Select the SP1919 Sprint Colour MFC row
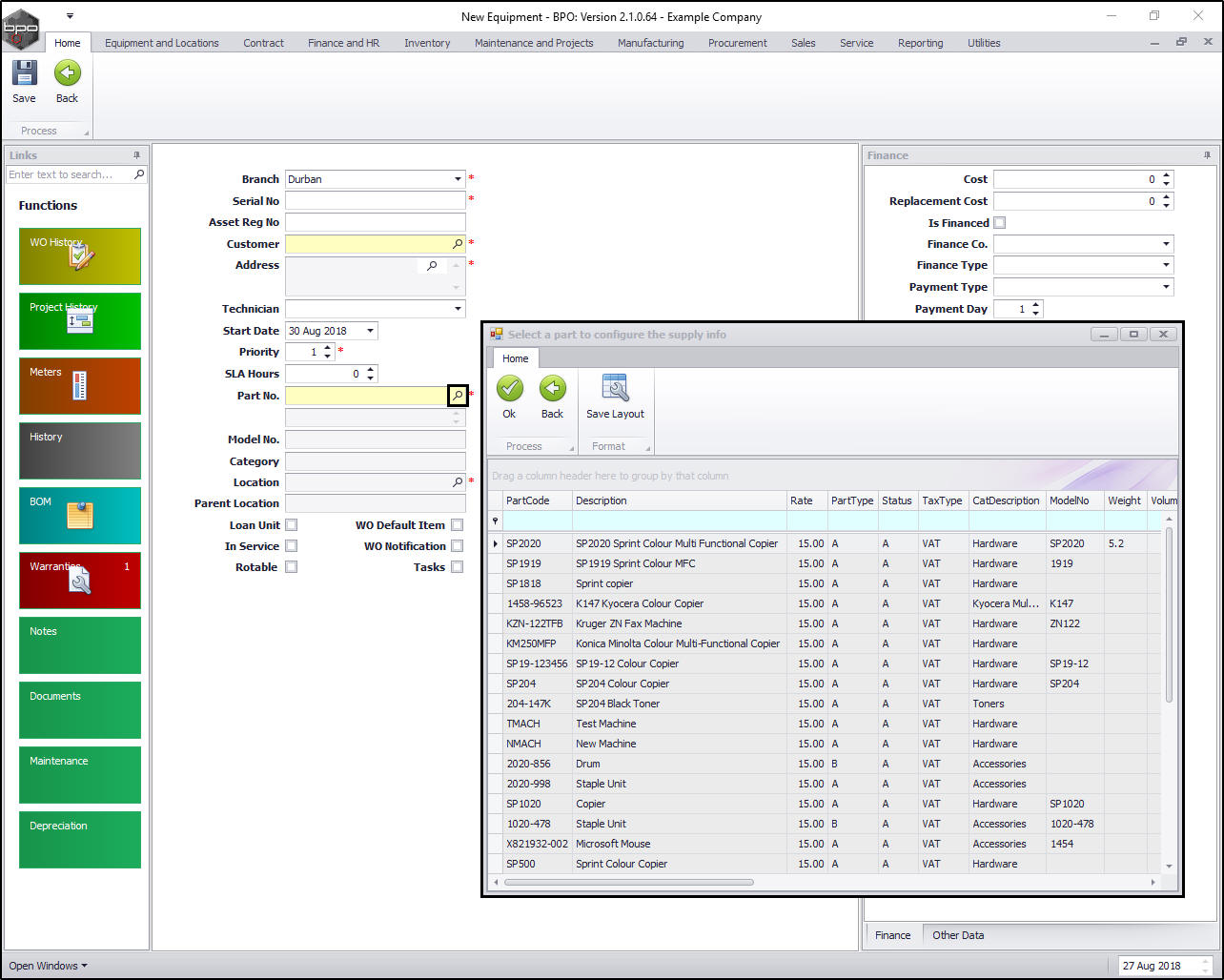 coord(635,563)
